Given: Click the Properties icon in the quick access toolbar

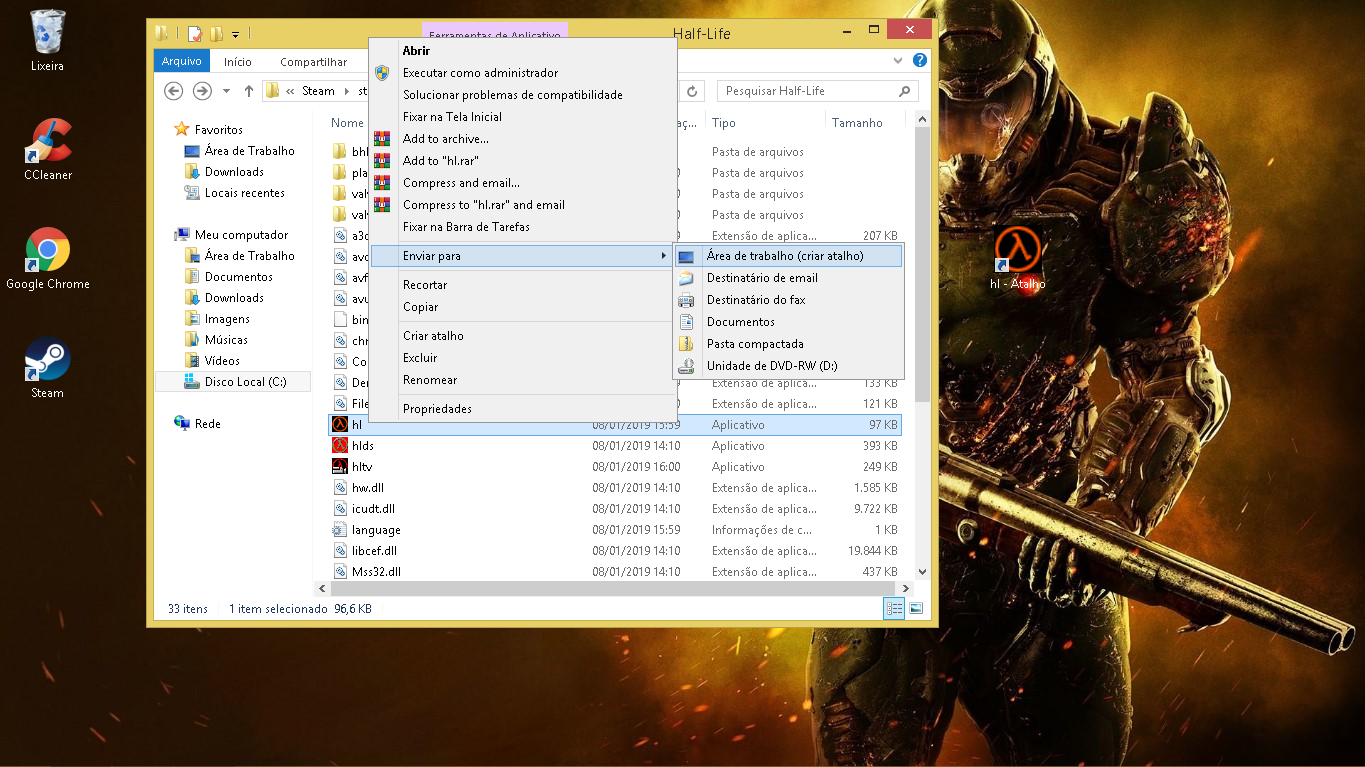Looking at the screenshot, I should coord(195,34).
